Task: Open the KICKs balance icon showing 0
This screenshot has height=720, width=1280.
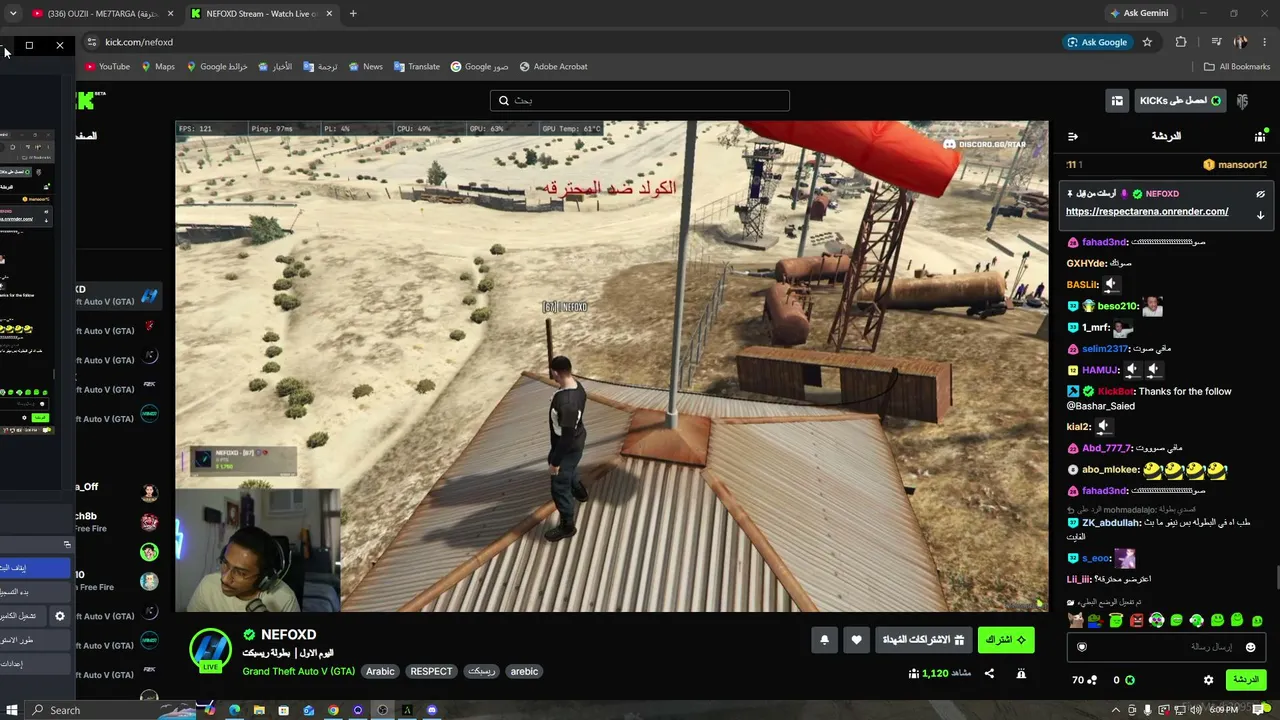Action: click(x=1124, y=680)
